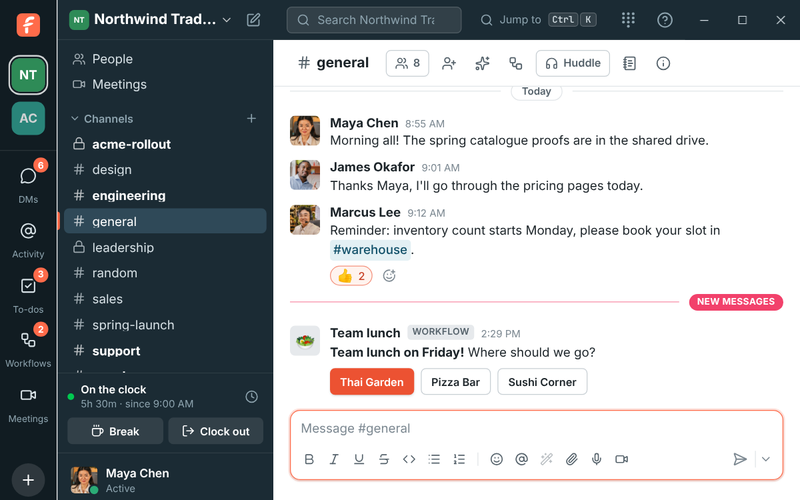The height and width of the screenshot is (500, 800).
Task: Open send options dropdown arrow
Action: click(766, 459)
